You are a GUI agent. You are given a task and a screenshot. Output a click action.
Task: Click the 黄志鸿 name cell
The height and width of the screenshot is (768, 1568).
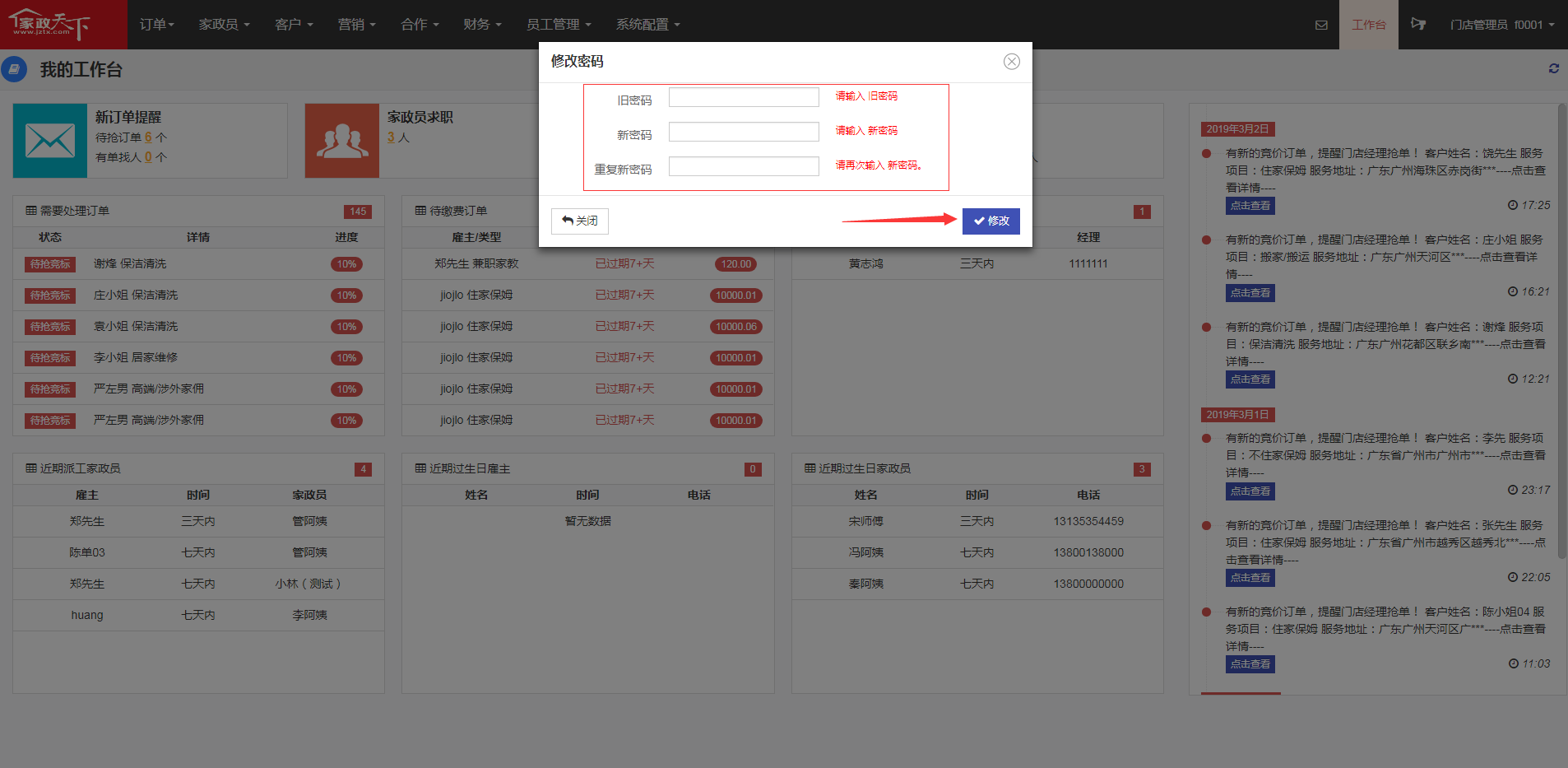tap(866, 264)
